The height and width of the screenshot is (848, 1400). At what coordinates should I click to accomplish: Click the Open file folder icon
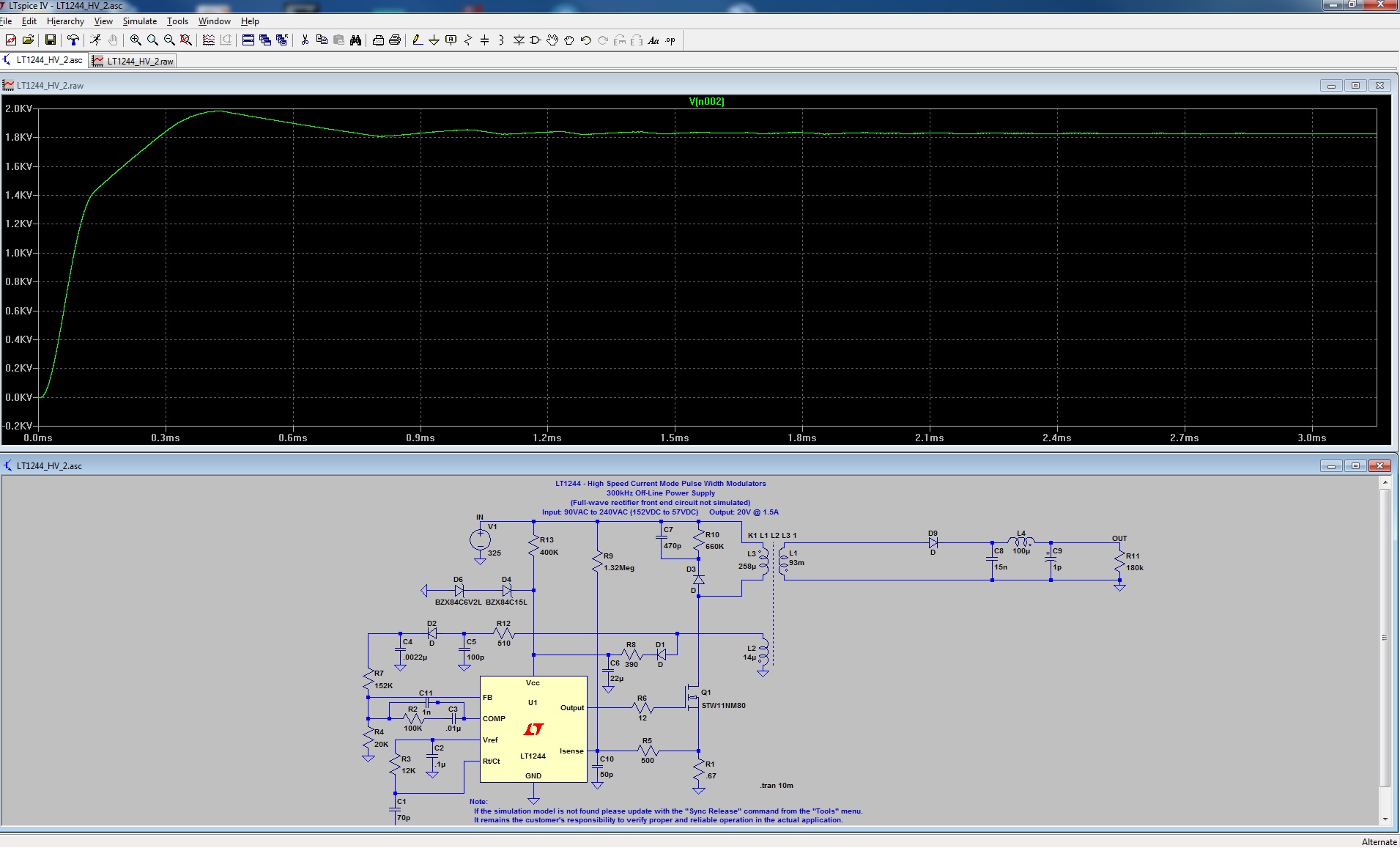28,40
